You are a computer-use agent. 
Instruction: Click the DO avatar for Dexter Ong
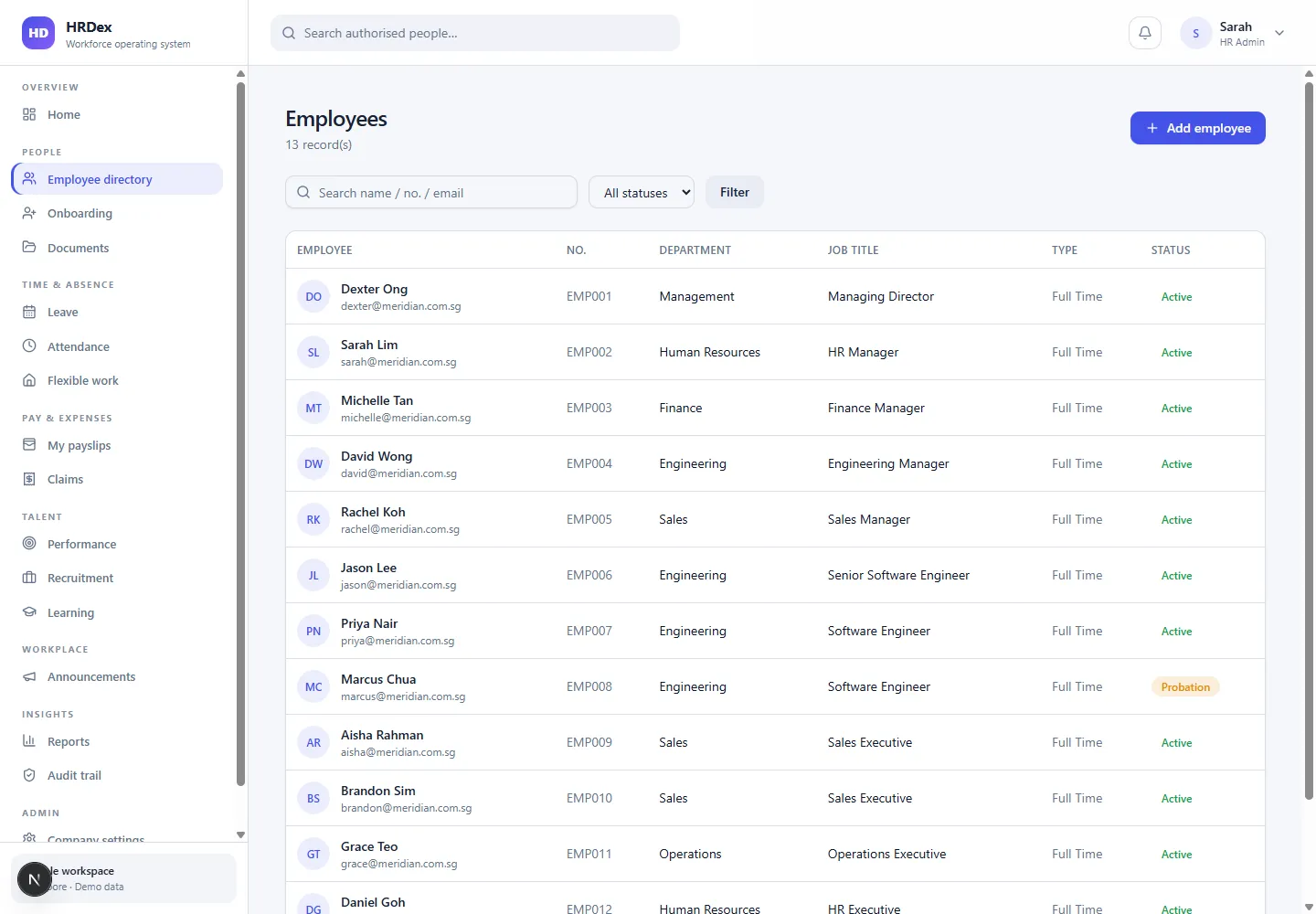(x=313, y=296)
